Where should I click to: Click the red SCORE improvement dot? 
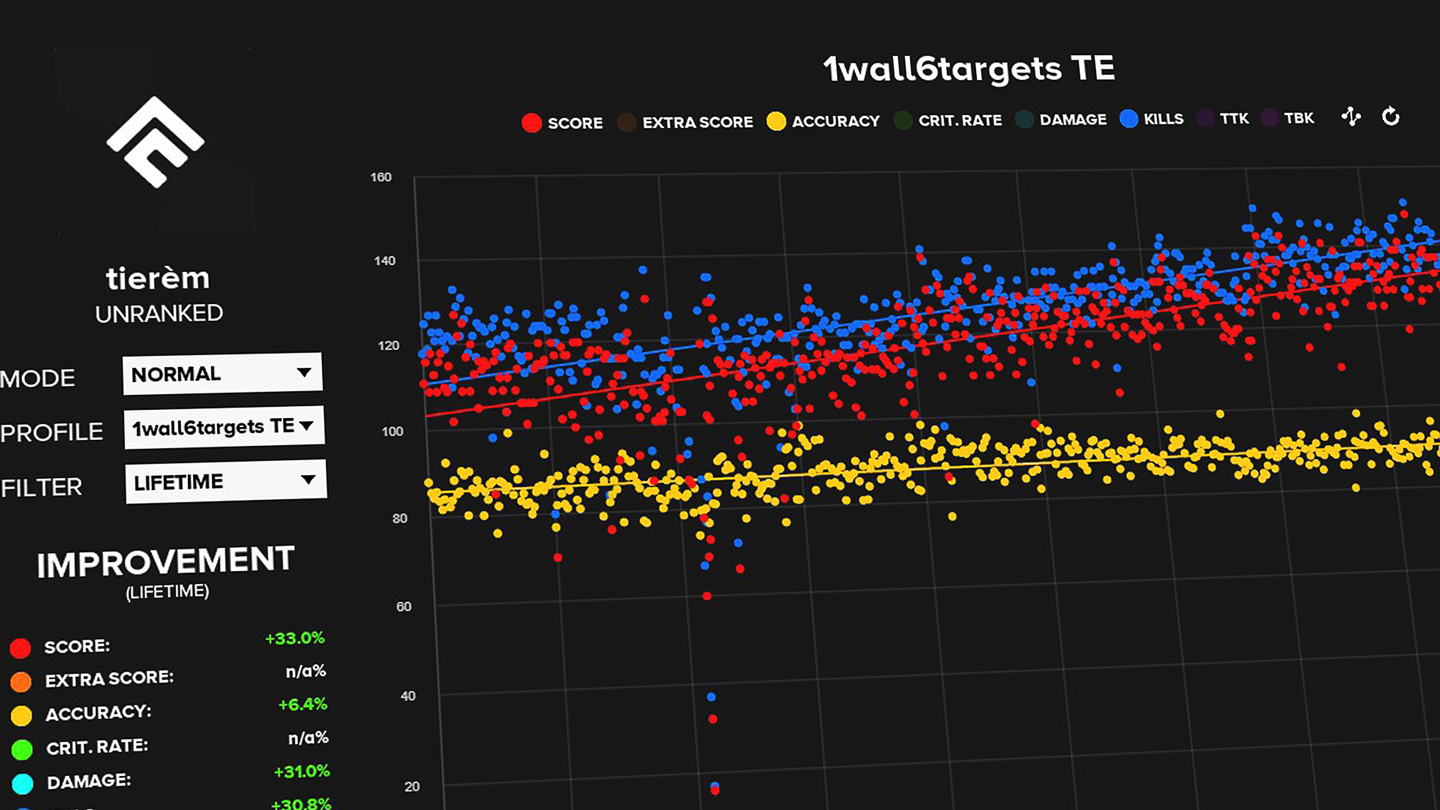coord(20,648)
